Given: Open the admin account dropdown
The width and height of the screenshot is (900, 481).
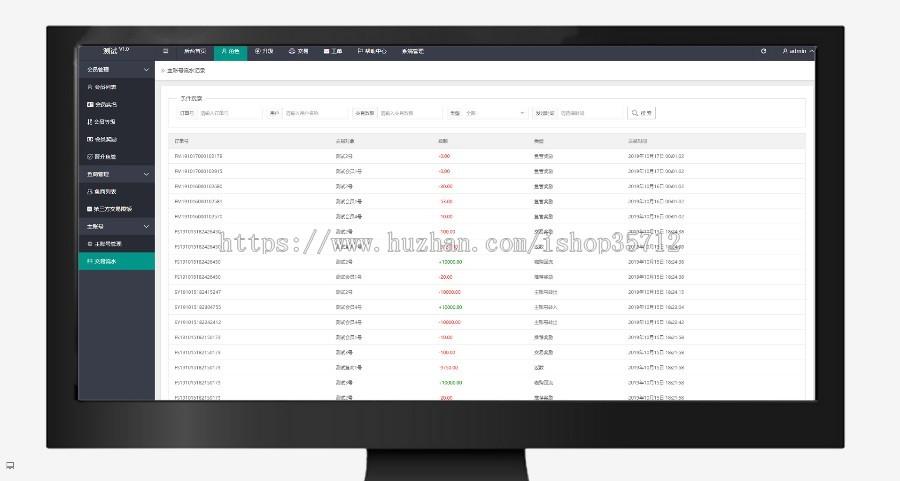Looking at the screenshot, I should [x=798, y=51].
